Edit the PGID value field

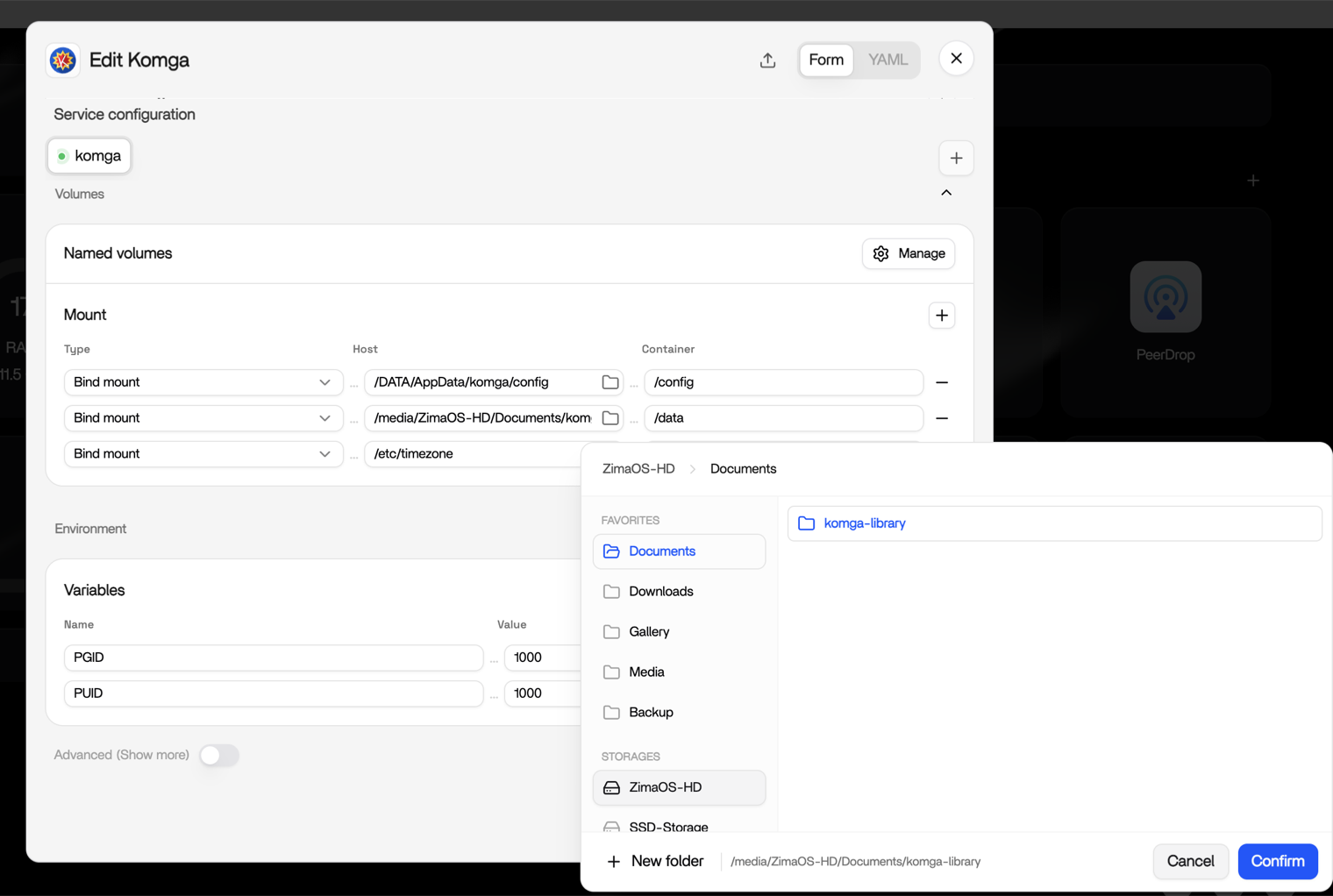[543, 658]
